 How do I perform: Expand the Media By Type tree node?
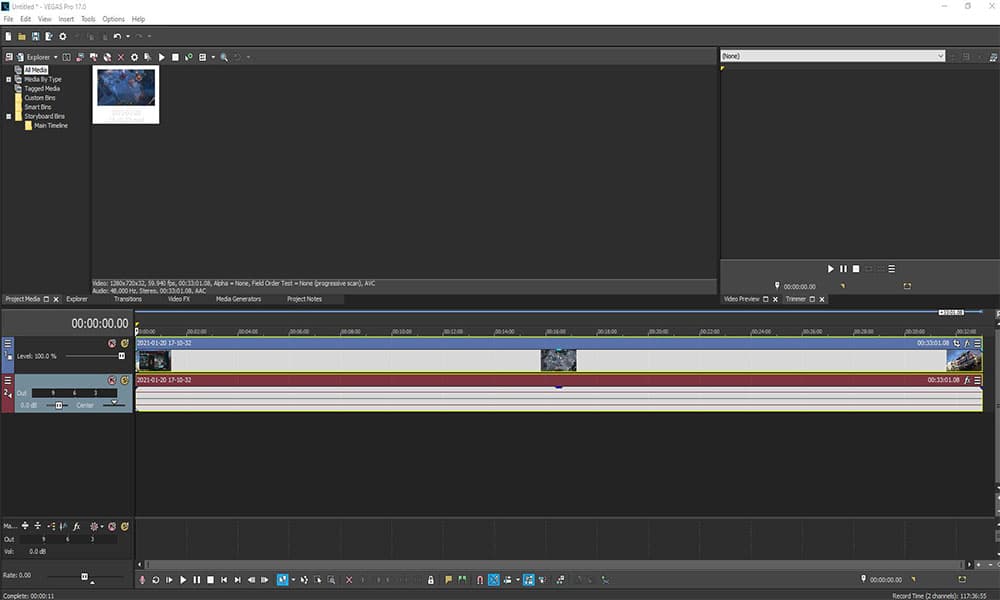point(8,80)
